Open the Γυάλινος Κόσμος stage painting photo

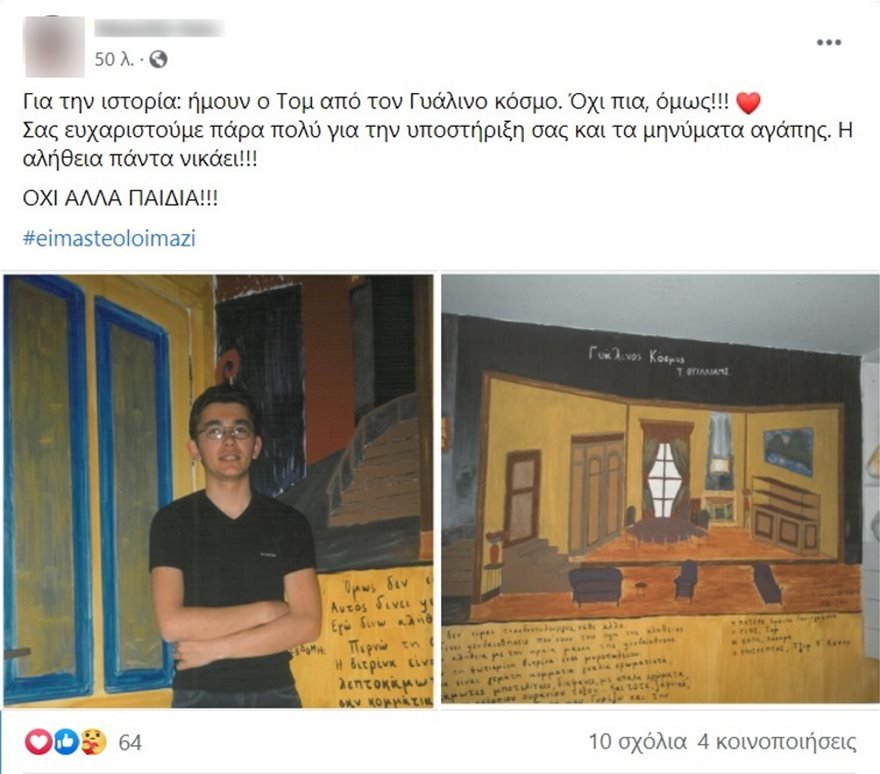(661, 489)
